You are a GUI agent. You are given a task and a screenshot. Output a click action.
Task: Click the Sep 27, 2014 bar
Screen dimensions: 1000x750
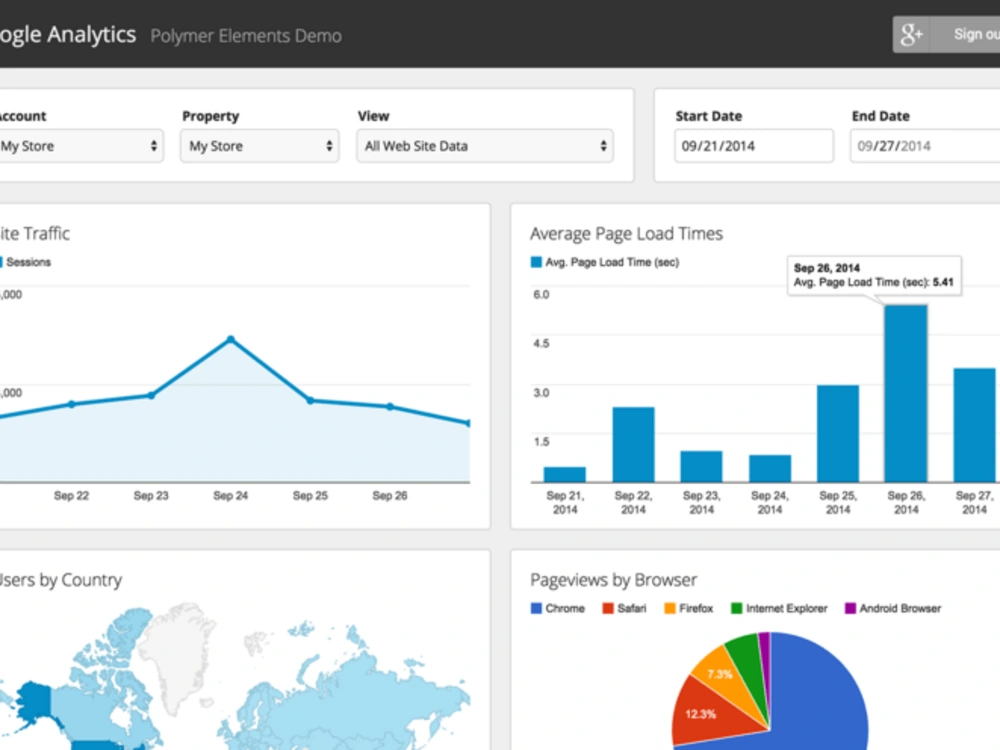[974, 425]
